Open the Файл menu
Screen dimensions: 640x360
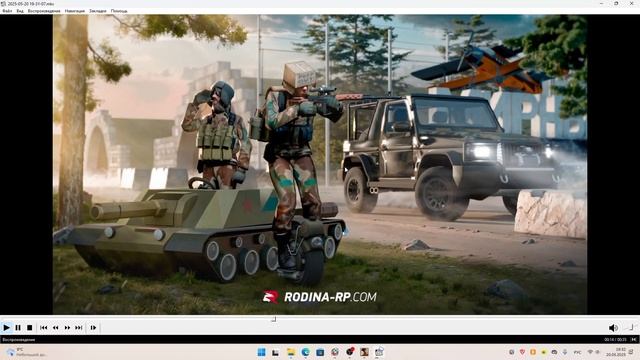point(7,11)
